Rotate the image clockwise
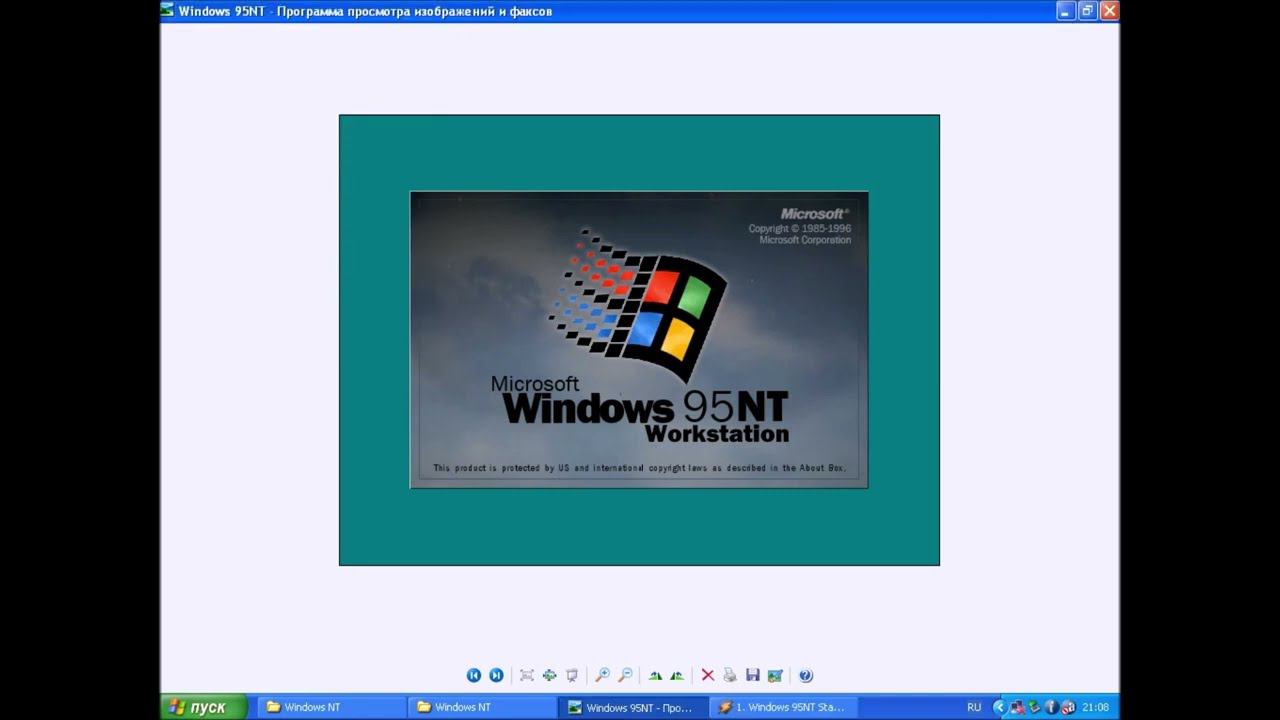 (x=655, y=676)
